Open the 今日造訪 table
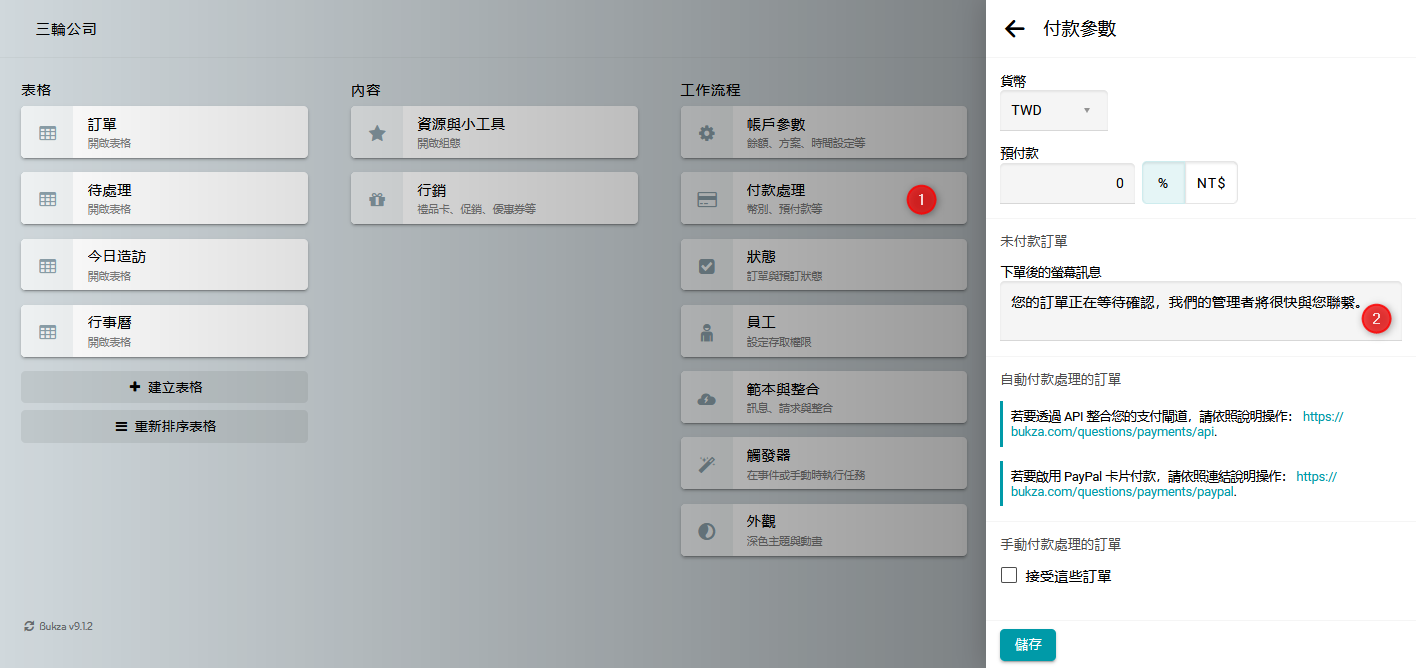Image resolution: width=1416 pixels, height=668 pixels. point(164,265)
